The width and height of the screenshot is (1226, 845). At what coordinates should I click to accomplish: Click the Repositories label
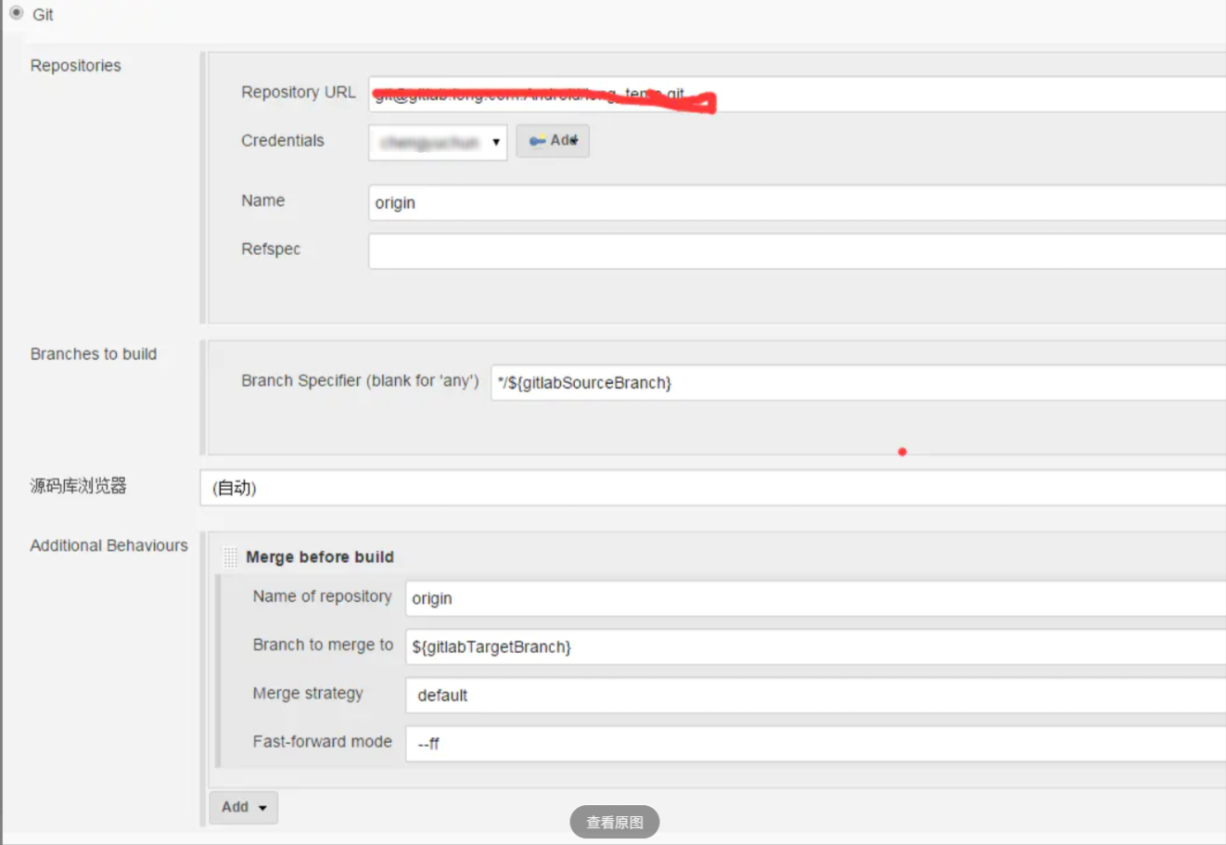[x=76, y=66]
